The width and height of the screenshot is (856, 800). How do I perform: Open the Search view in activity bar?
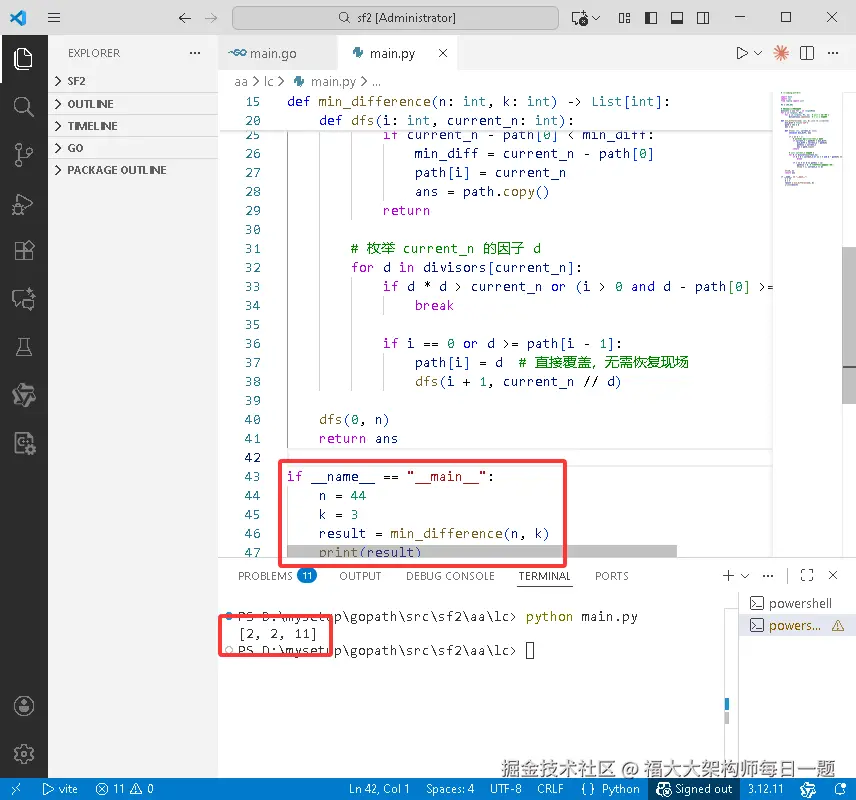pos(23,106)
